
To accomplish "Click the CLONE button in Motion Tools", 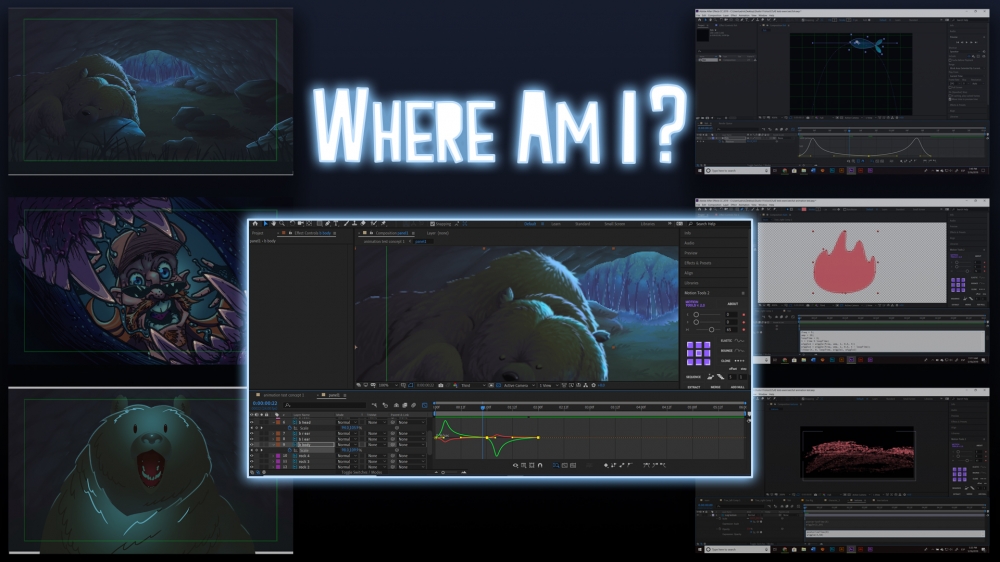I will point(732,361).
